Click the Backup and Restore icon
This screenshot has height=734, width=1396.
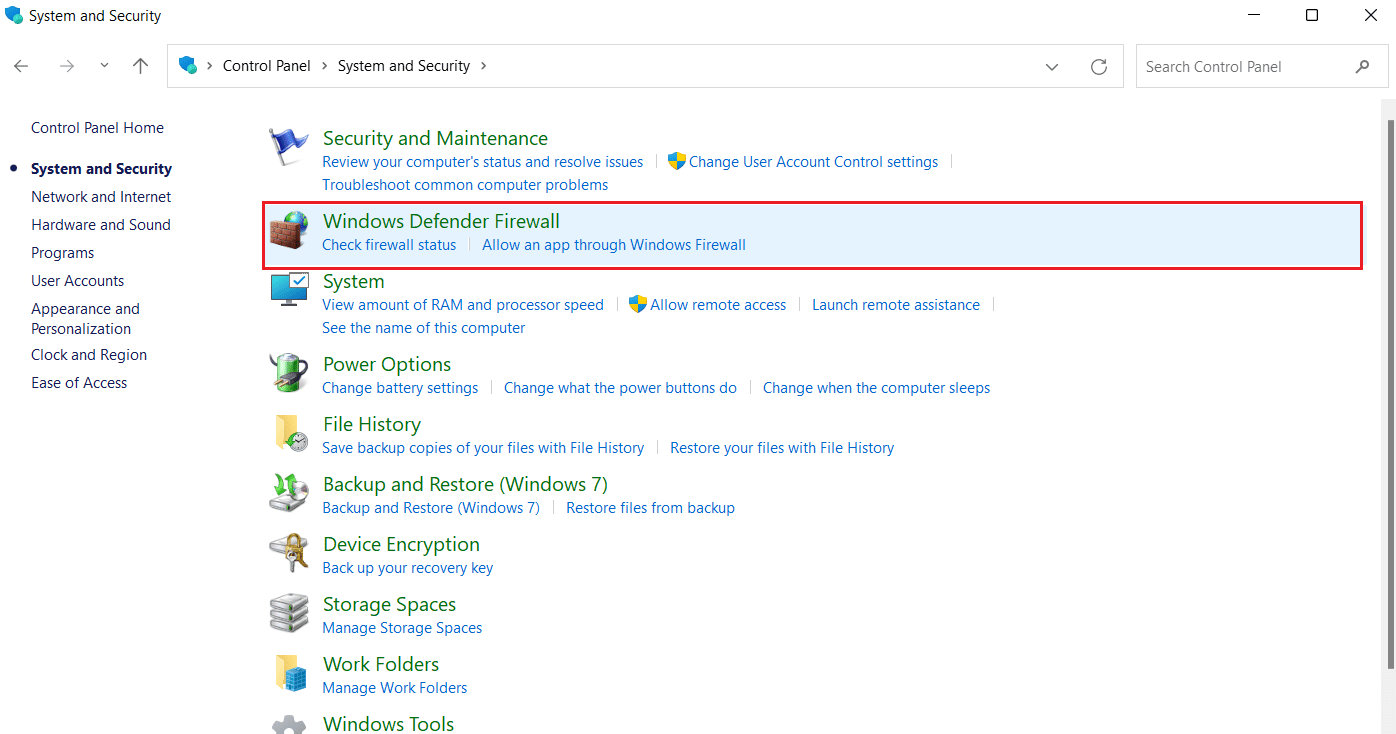289,493
